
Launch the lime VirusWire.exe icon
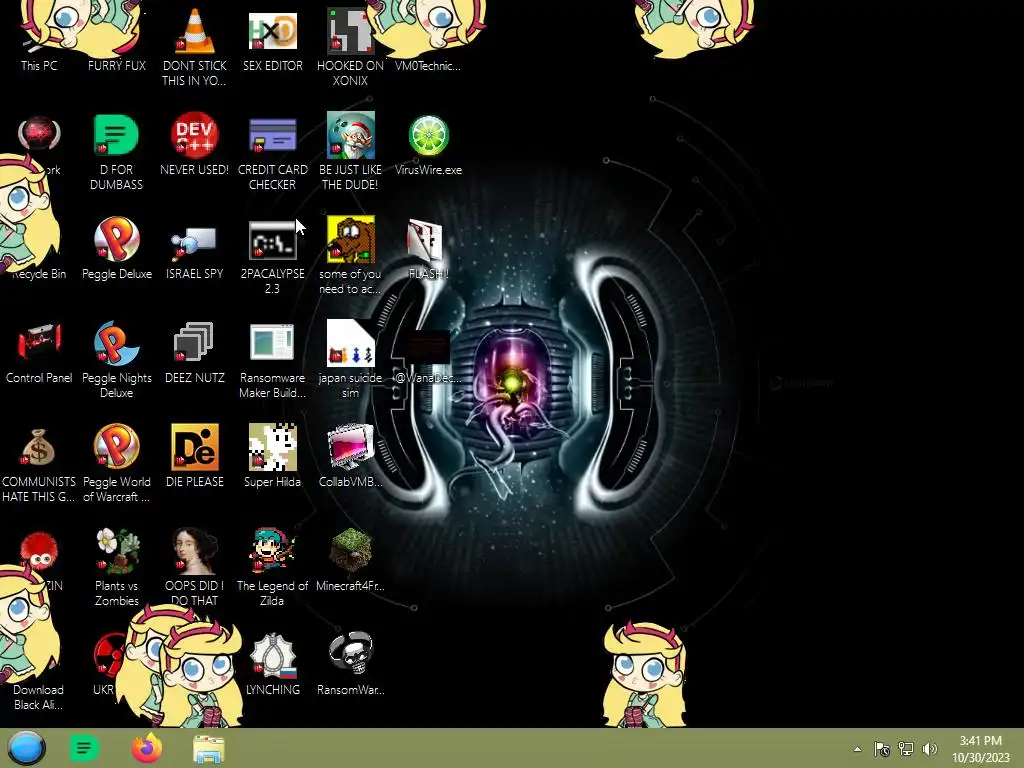coord(428,135)
